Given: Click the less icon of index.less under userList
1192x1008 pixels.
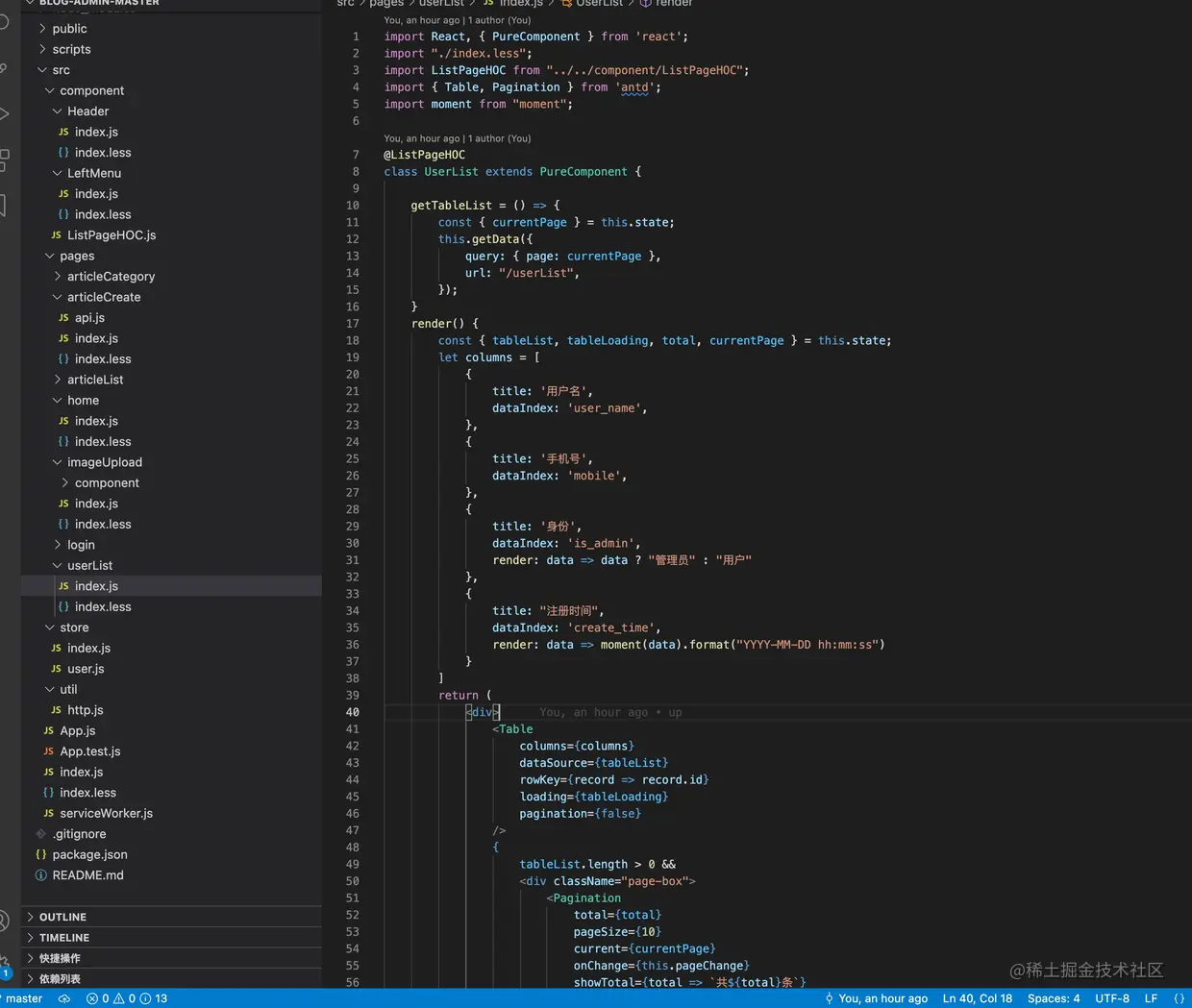Looking at the screenshot, I should pos(63,607).
